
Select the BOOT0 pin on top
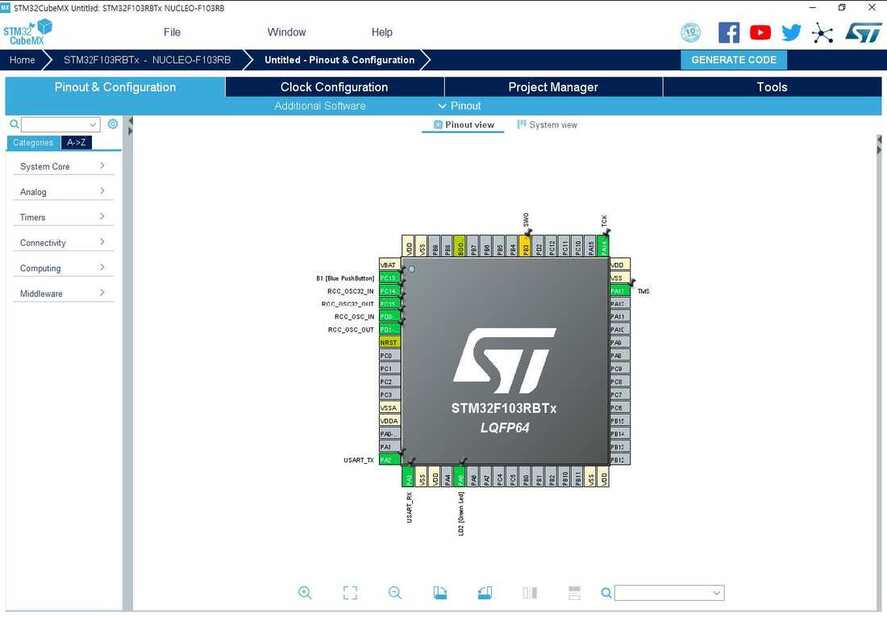point(459,246)
